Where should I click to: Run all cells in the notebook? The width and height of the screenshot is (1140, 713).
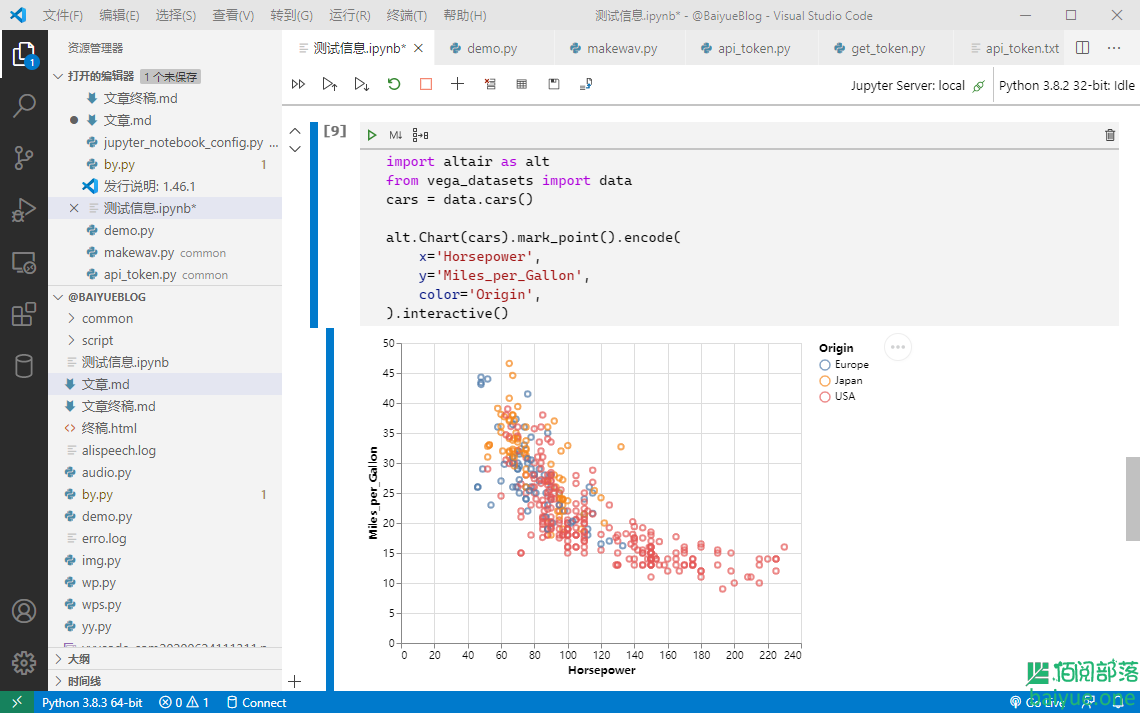298,84
